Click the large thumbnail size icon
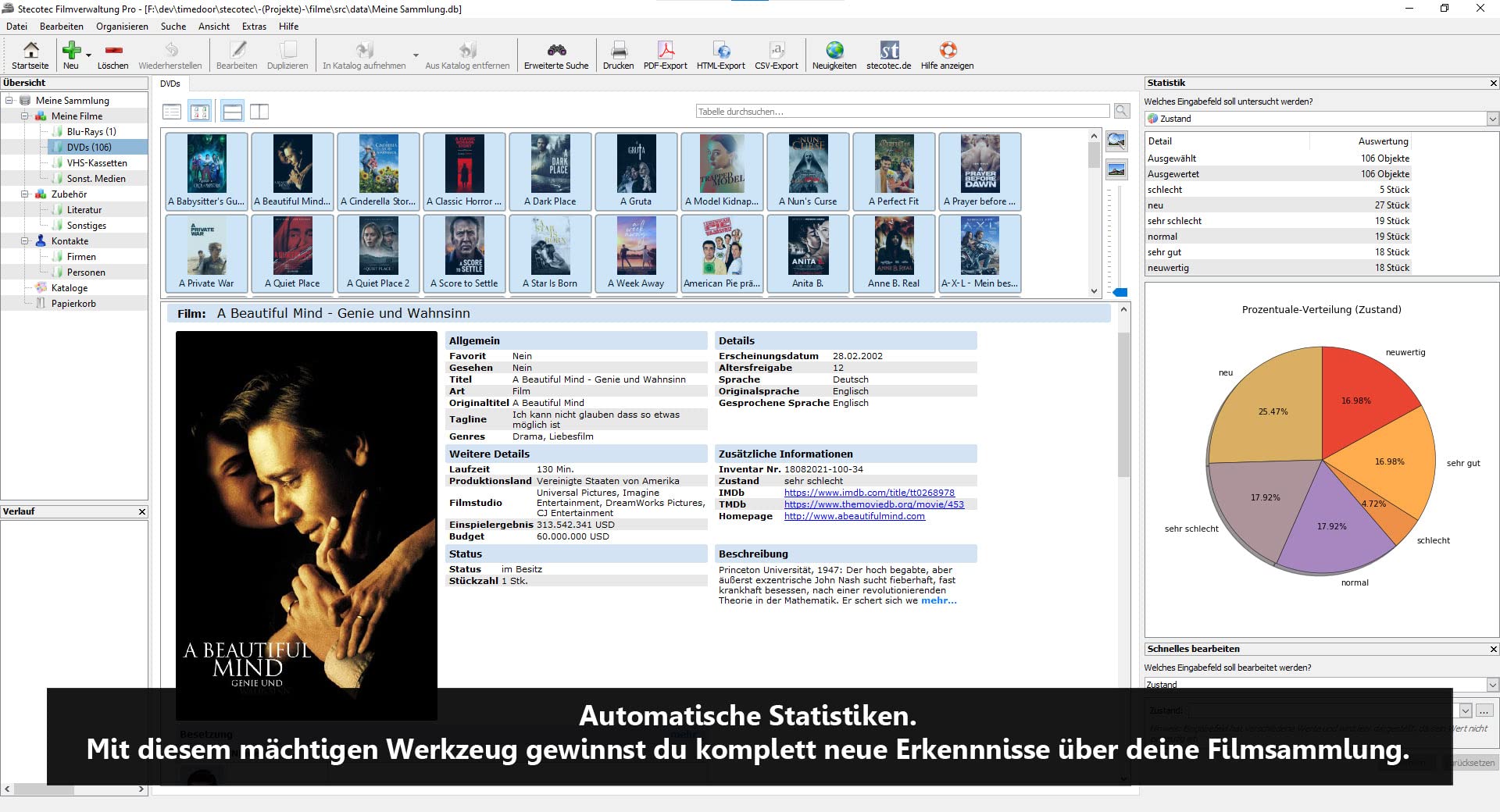The width and height of the screenshot is (1500, 812). [x=1116, y=141]
